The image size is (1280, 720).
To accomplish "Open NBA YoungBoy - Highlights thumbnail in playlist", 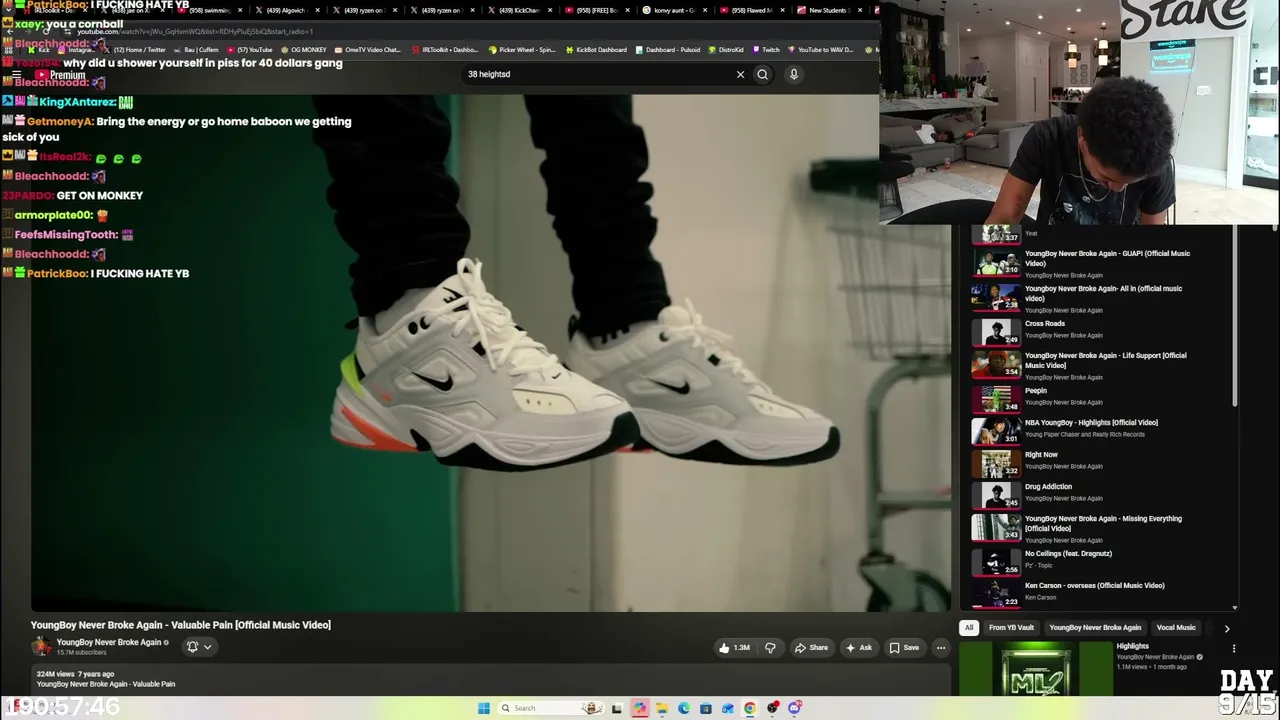I will click(996, 431).
